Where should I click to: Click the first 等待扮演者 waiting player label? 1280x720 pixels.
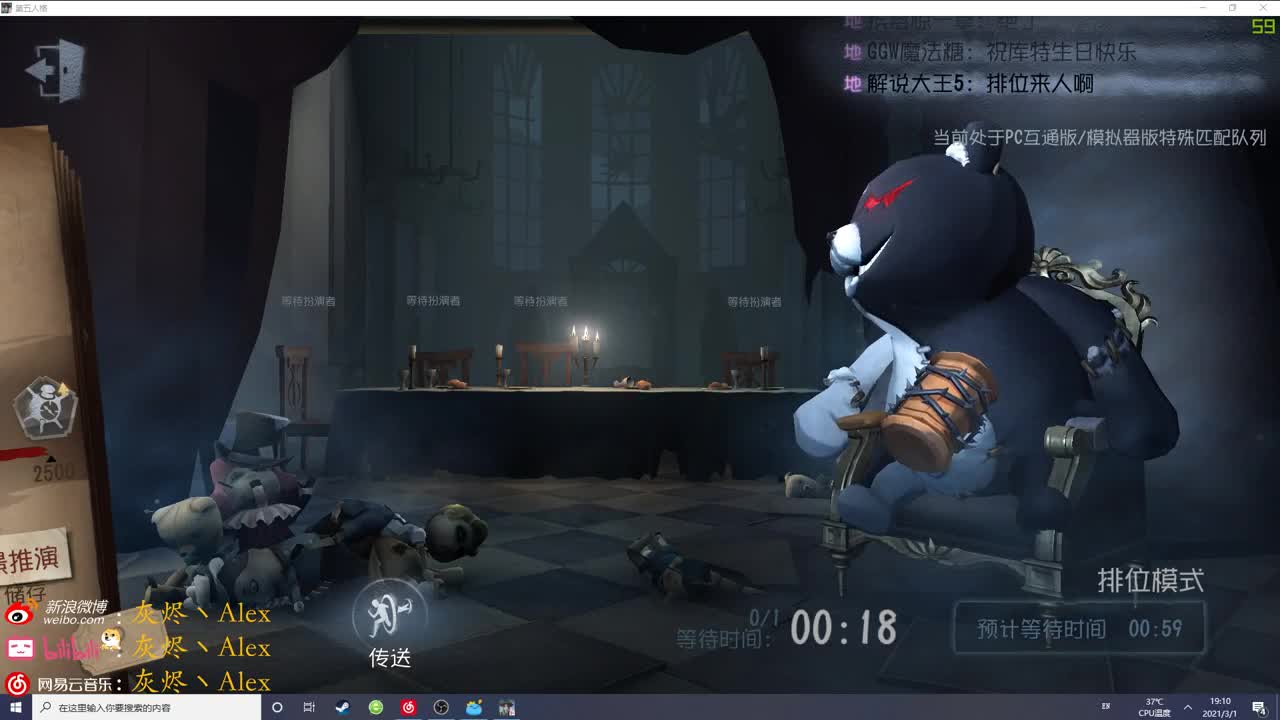click(308, 300)
